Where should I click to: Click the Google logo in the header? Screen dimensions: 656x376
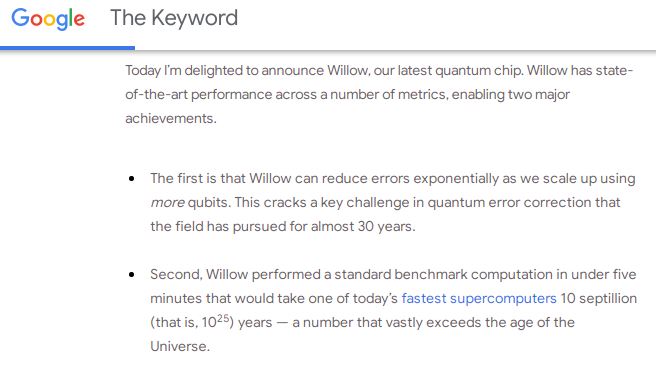pos(48,19)
